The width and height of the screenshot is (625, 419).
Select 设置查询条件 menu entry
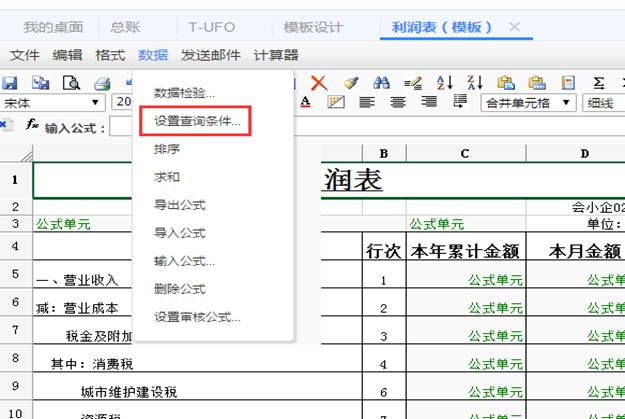click(x=197, y=121)
